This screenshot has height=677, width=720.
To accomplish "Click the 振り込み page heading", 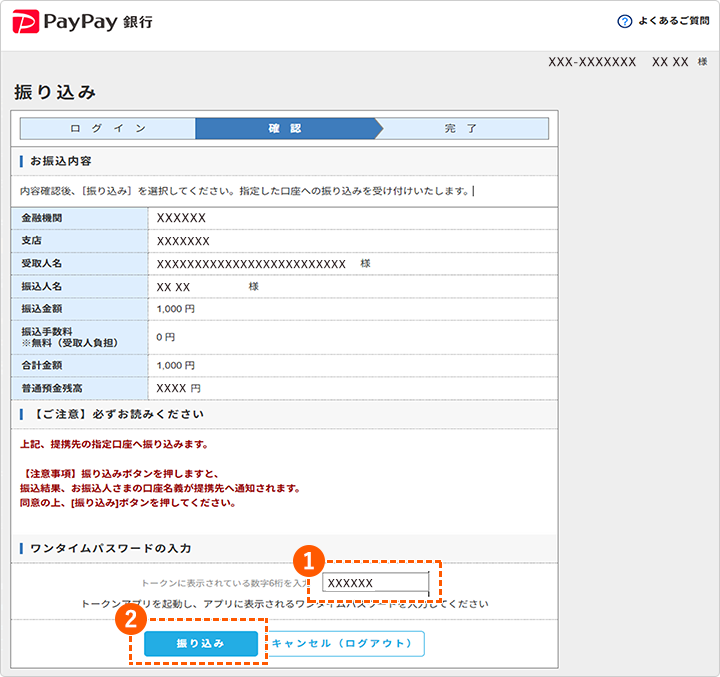I will (x=55, y=92).
